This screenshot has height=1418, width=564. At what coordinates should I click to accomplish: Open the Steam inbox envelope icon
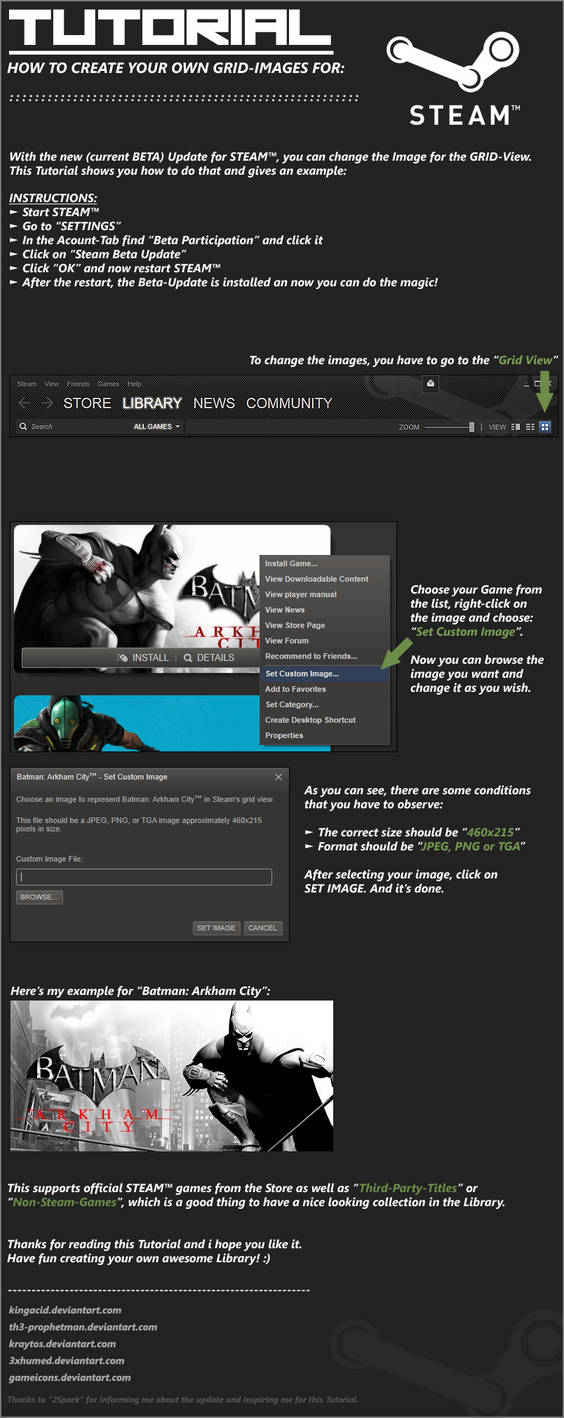click(430, 383)
